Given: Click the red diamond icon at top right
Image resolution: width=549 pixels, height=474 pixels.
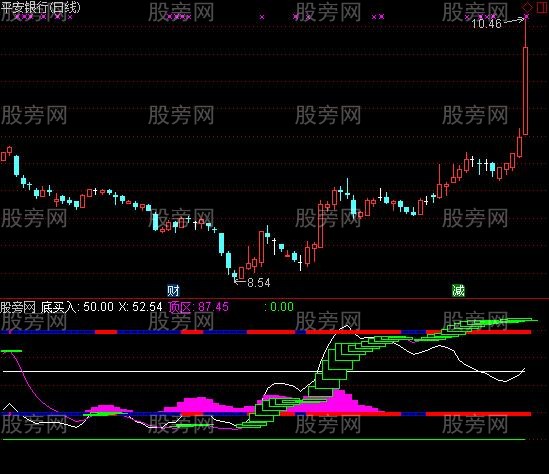Looking at the screenshot, I should (527, 7).
